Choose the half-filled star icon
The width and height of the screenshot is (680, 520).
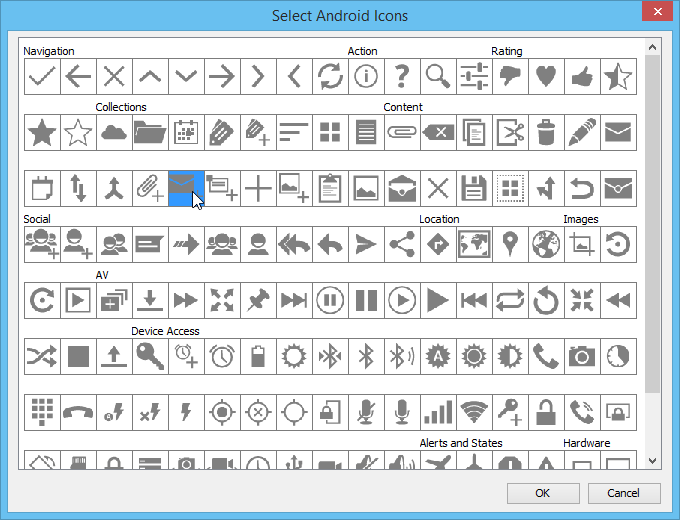[x=618, y=76]
